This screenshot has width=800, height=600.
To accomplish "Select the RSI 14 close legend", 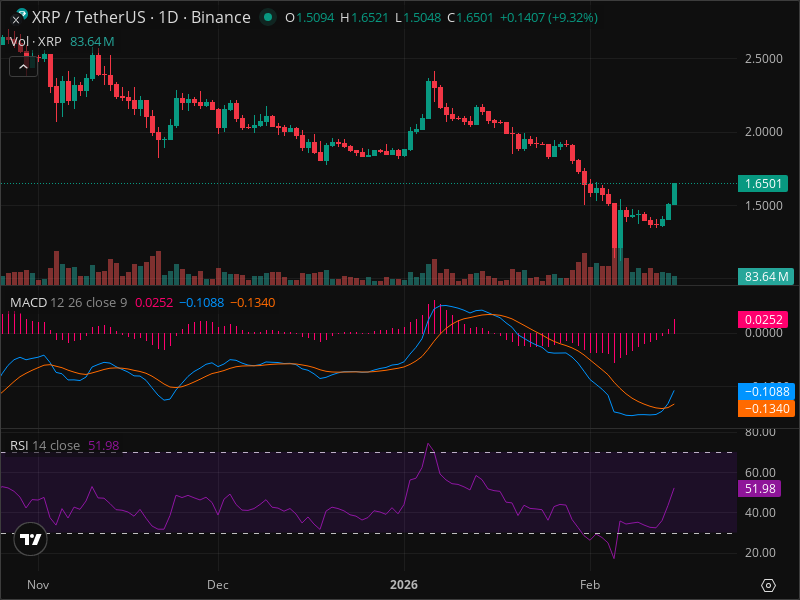I will coord(45,445).
